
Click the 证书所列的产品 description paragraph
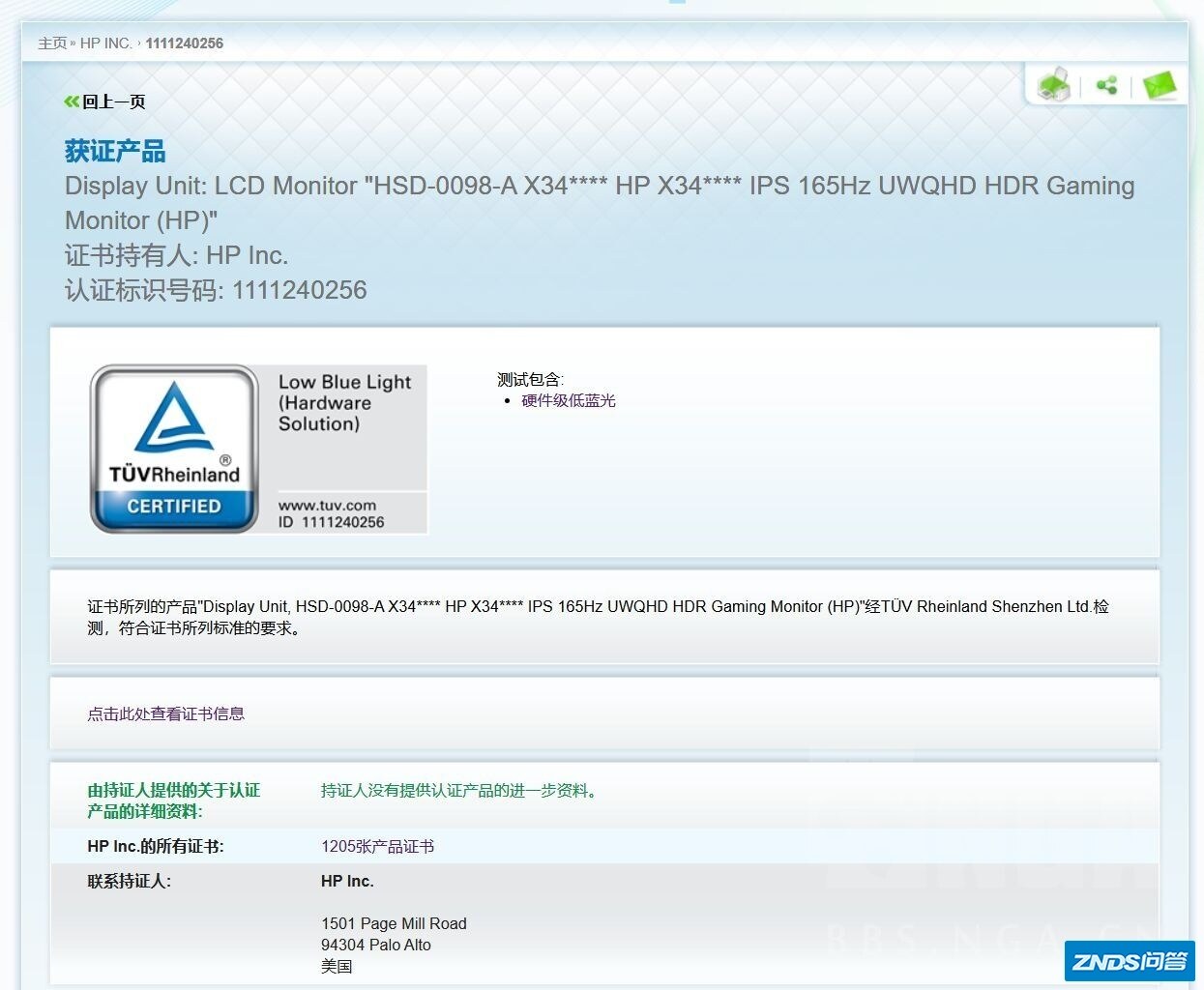click(599, 617)
